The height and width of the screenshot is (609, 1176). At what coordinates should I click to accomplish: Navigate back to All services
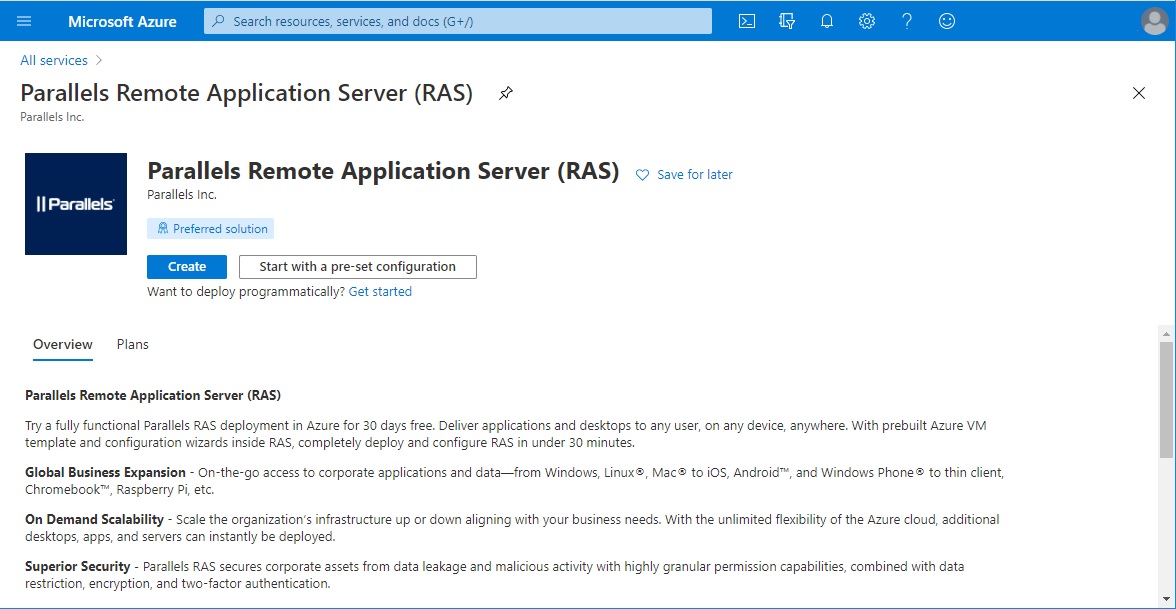53,60
